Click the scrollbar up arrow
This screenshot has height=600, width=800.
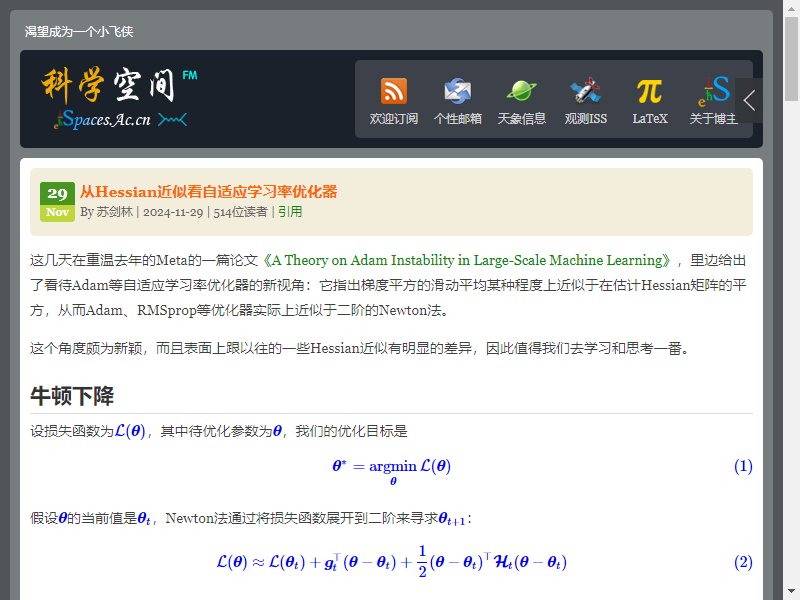[791, 7]
